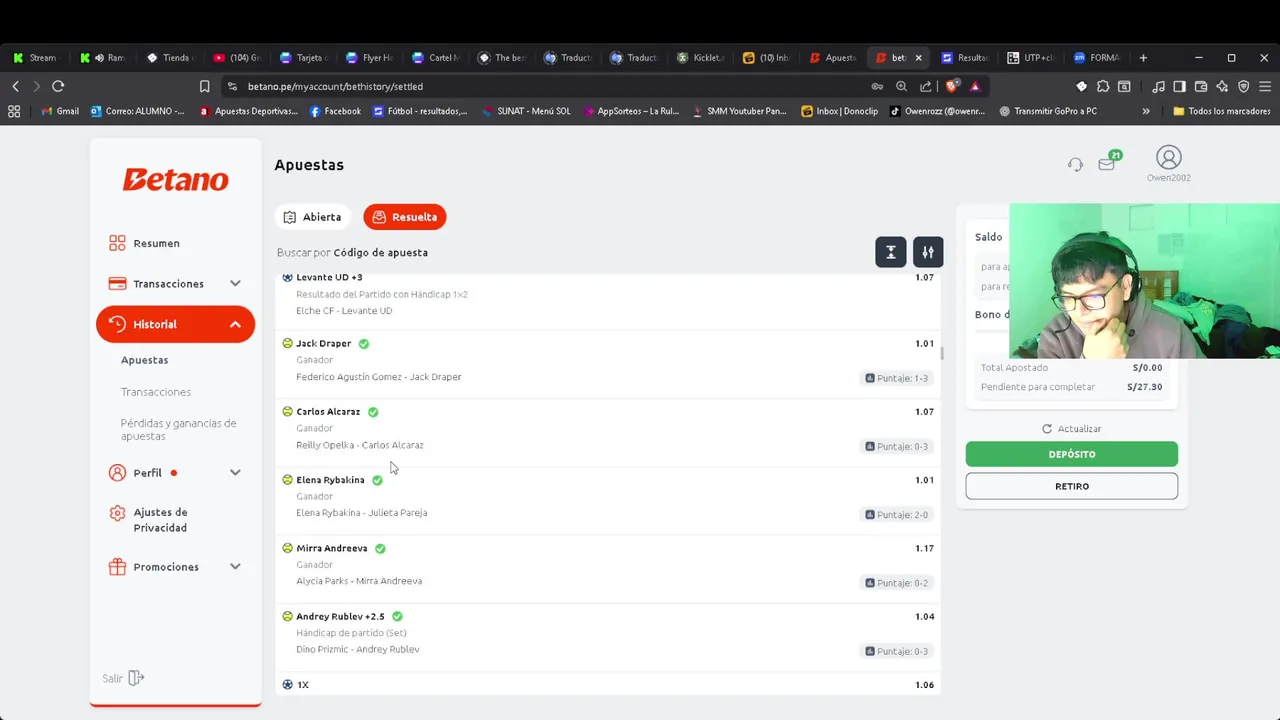Click the football icon beside 1X

[287, 685]
